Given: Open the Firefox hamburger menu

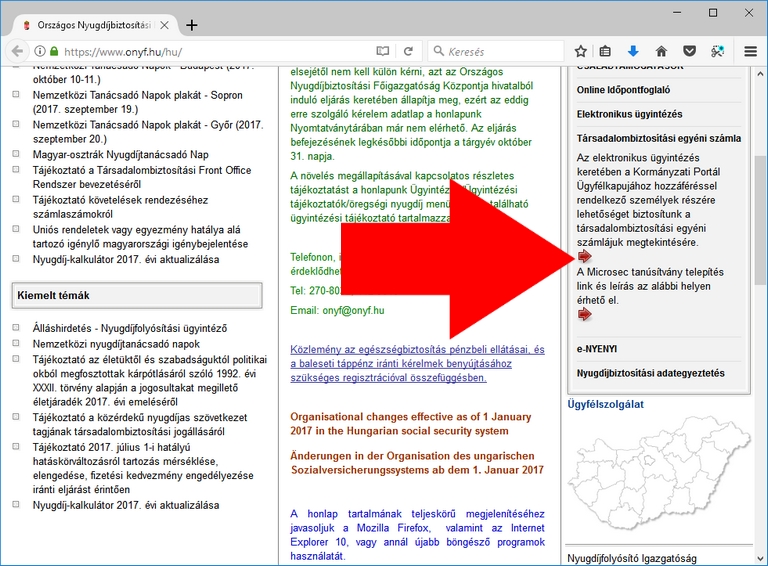Looking at the screenshot, I should click(750, 51).
